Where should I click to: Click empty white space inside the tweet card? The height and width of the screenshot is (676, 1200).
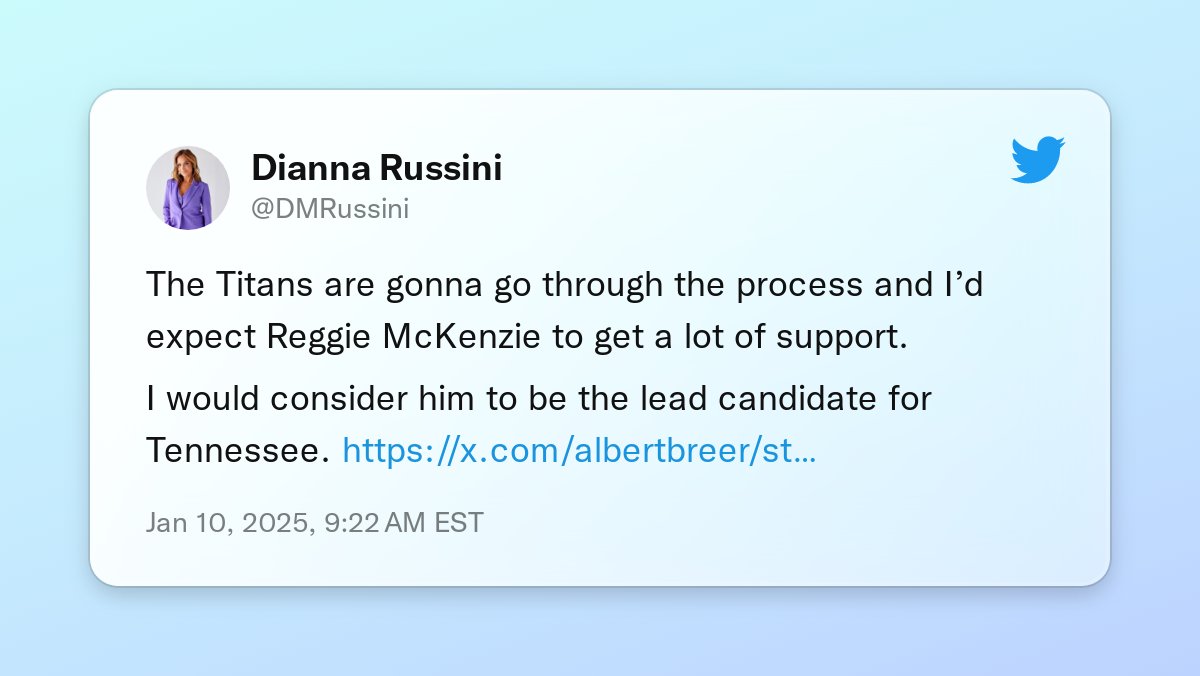(x=800, y=530)
